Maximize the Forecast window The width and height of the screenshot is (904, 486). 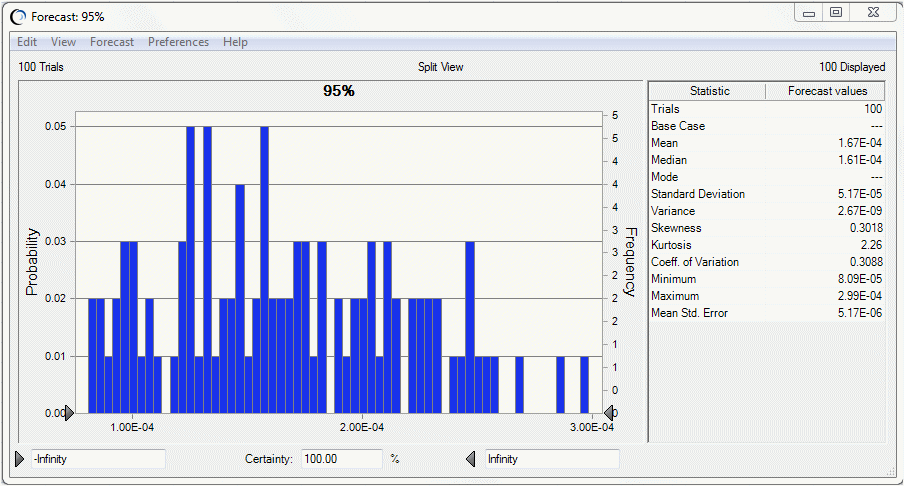836,12
